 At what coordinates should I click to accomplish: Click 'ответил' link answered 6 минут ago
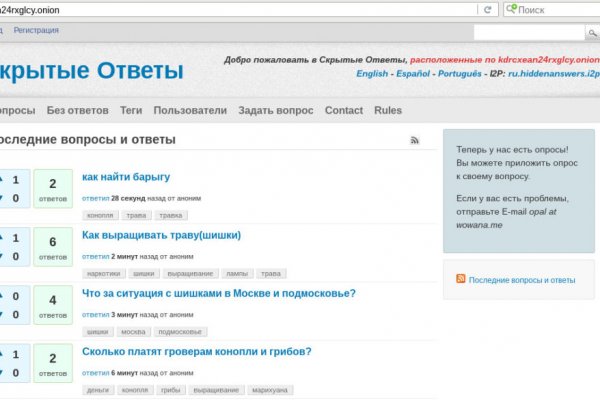(x=96, y=373)
